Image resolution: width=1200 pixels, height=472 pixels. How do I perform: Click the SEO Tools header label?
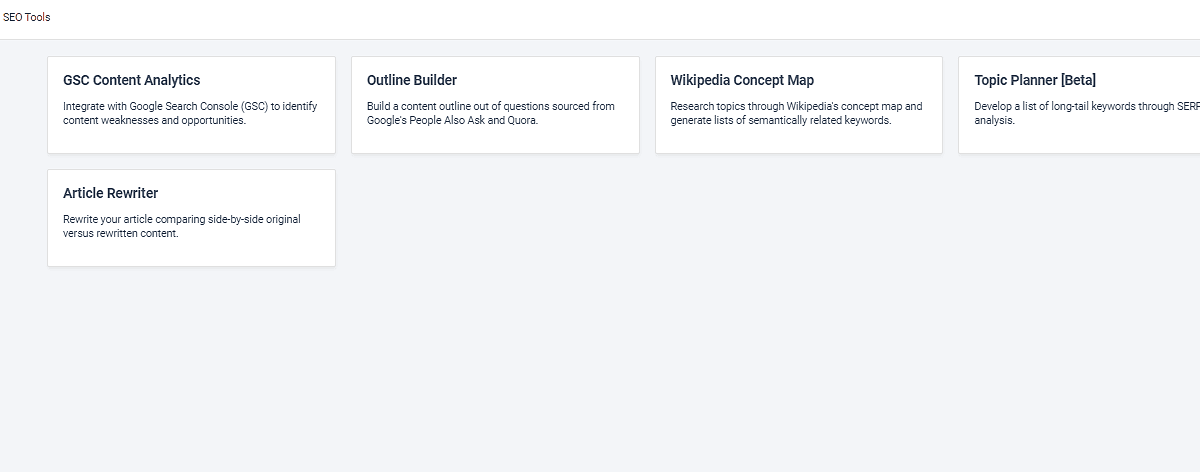click(x=27, y=17)
